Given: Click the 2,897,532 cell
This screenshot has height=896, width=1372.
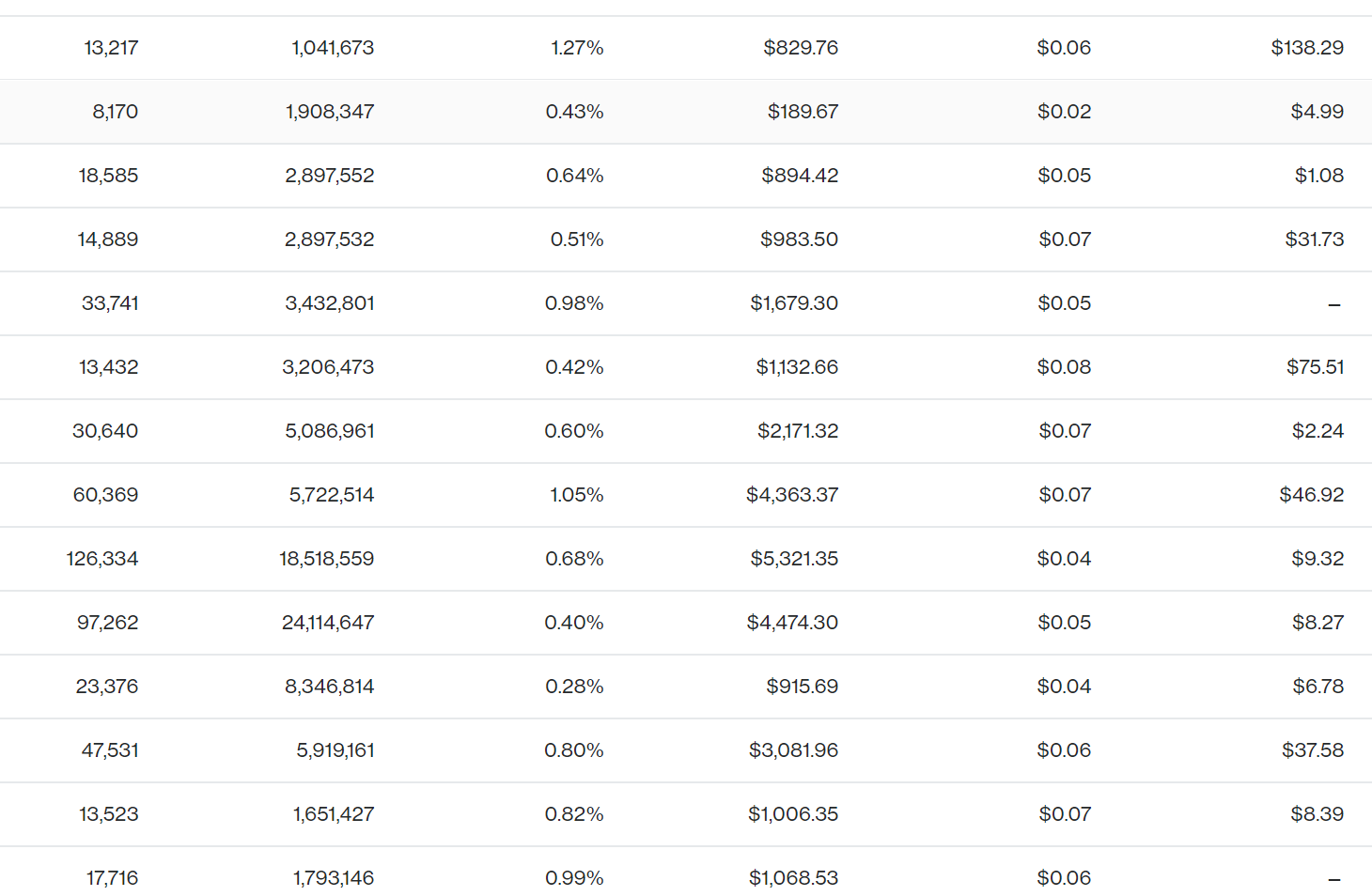Looking at the screenshot, I should pos(329,239).
